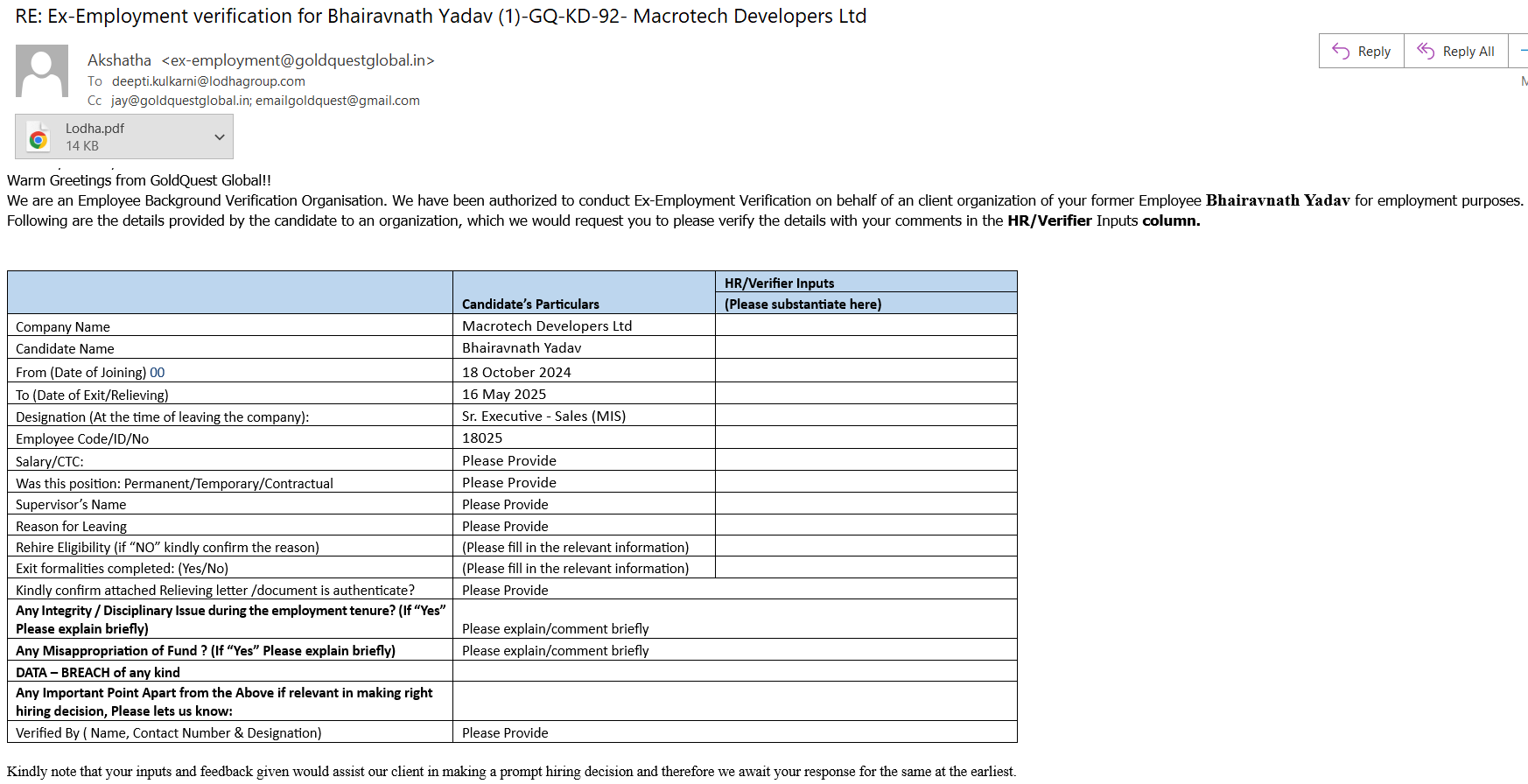This screenshot has width=1528, height=784.
Task: Expand the Lodha.pdf attachment dropdown arrow
Action: point(220,137)
